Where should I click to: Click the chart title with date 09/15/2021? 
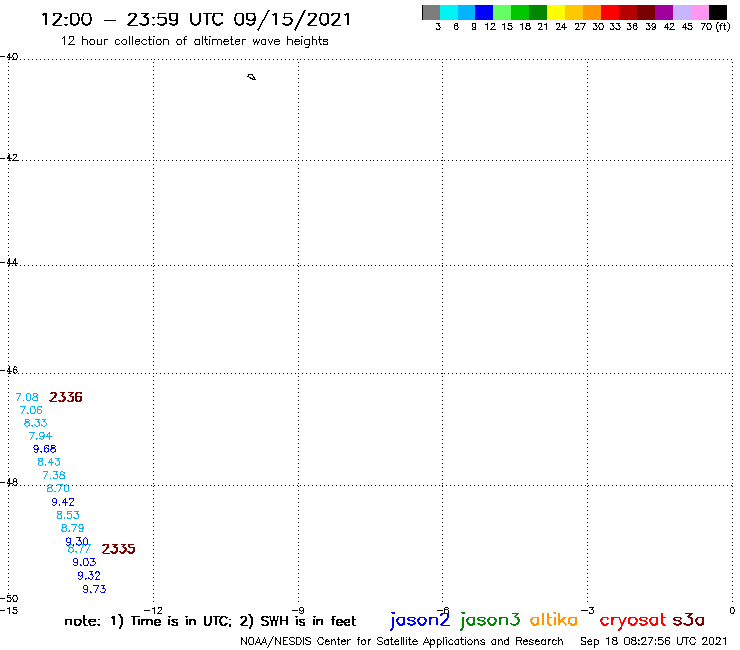tap(196, 20)
